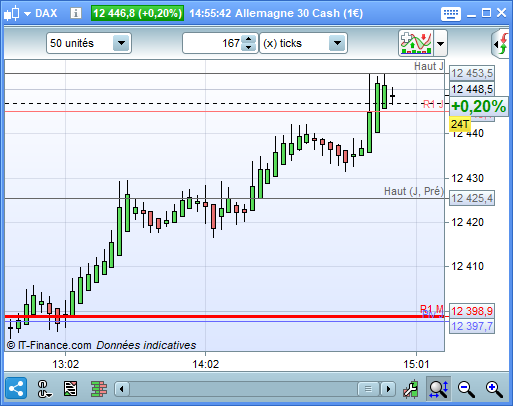Click the 15:01 time axis label
Viewport: 513px width, 406px height.
click(x=416, y=364)
